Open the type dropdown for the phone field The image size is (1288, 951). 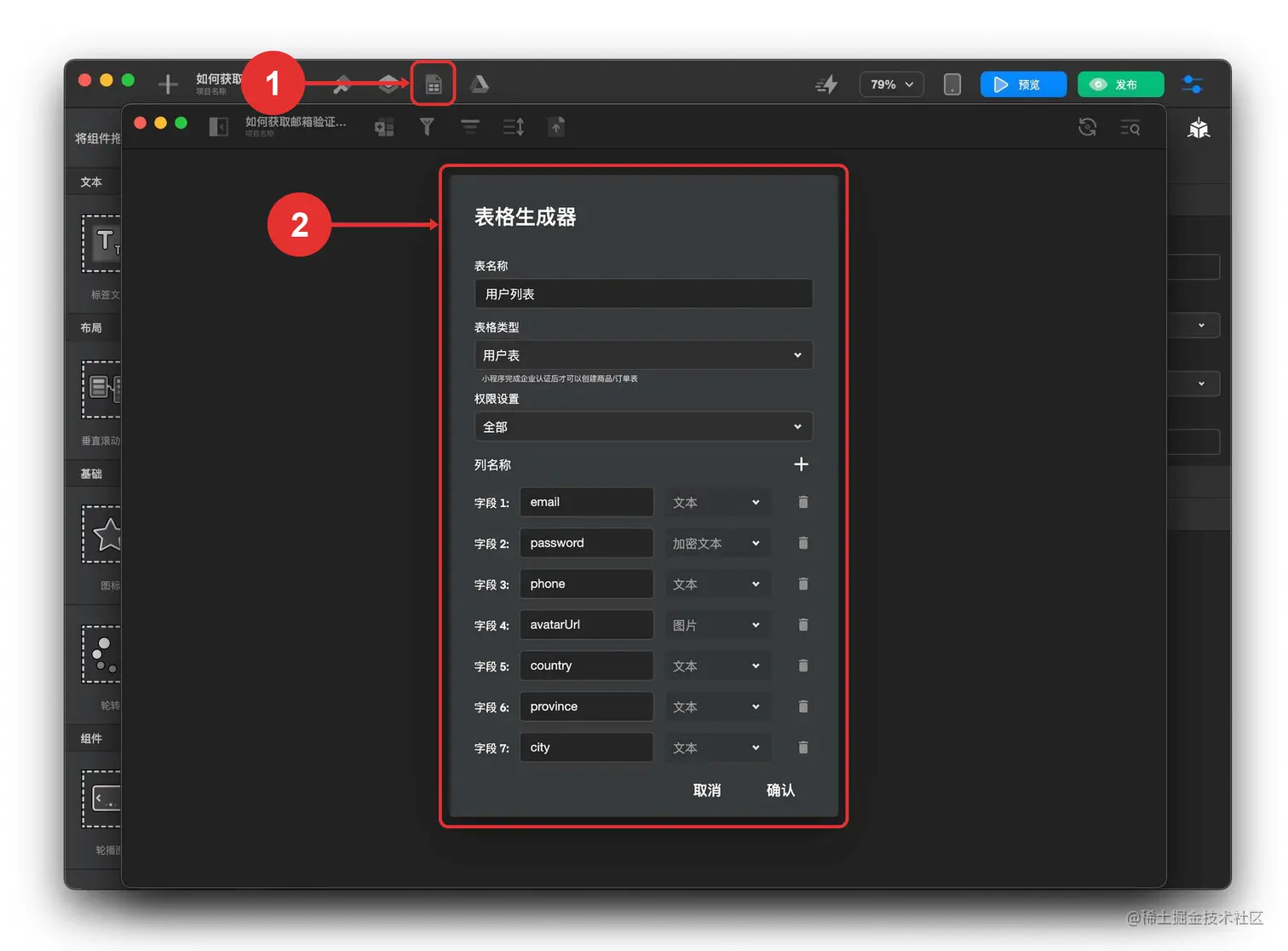click(x=717, y=585)
